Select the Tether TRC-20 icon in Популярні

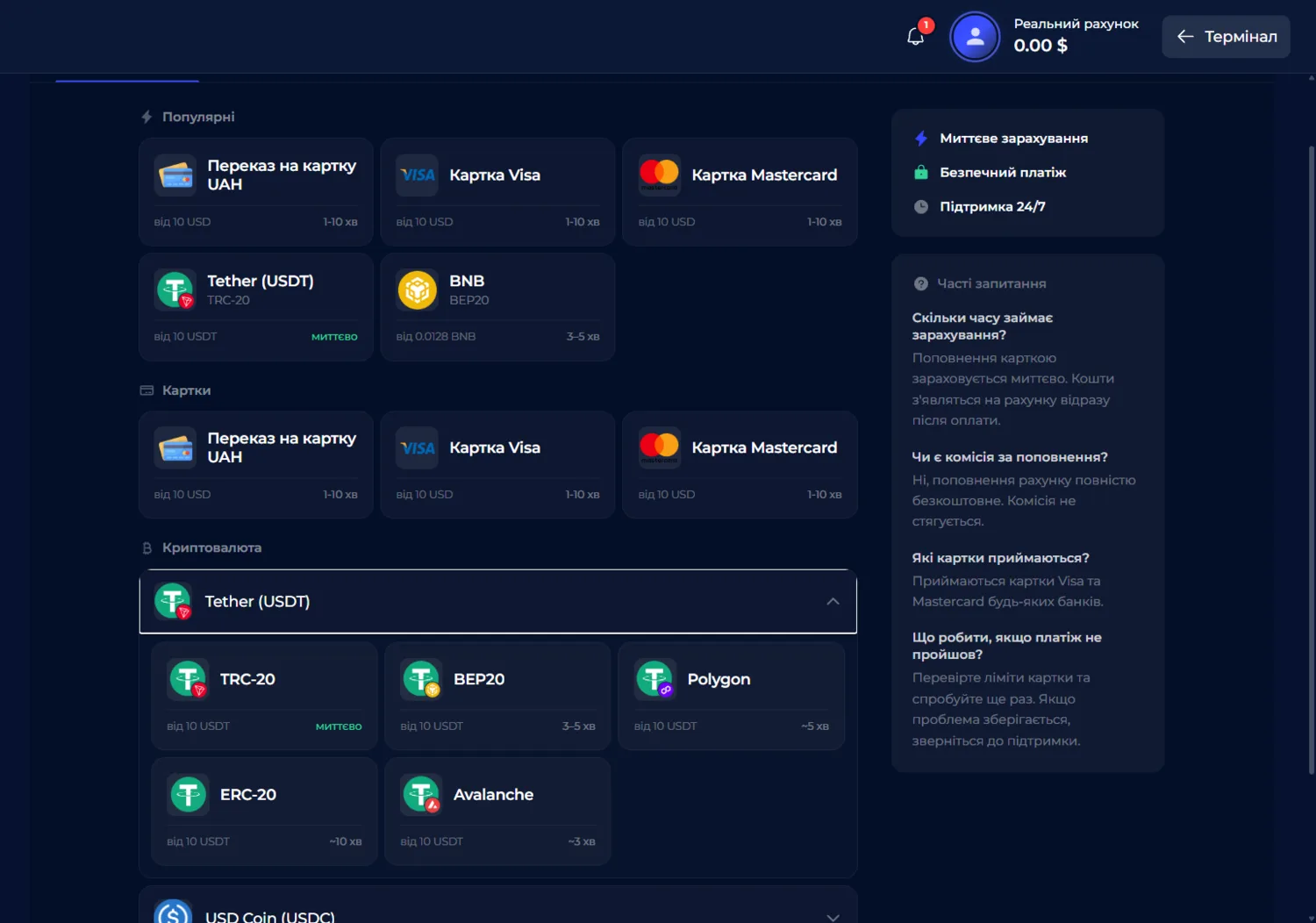175,290
